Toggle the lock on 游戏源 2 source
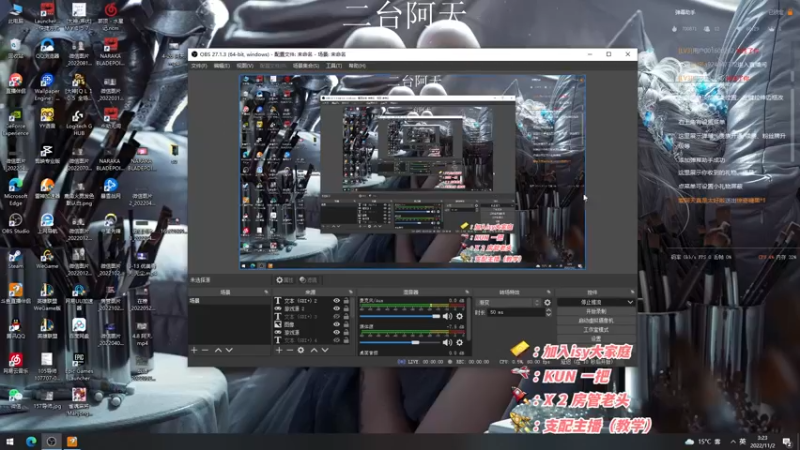800x450 pixels. 346,309
